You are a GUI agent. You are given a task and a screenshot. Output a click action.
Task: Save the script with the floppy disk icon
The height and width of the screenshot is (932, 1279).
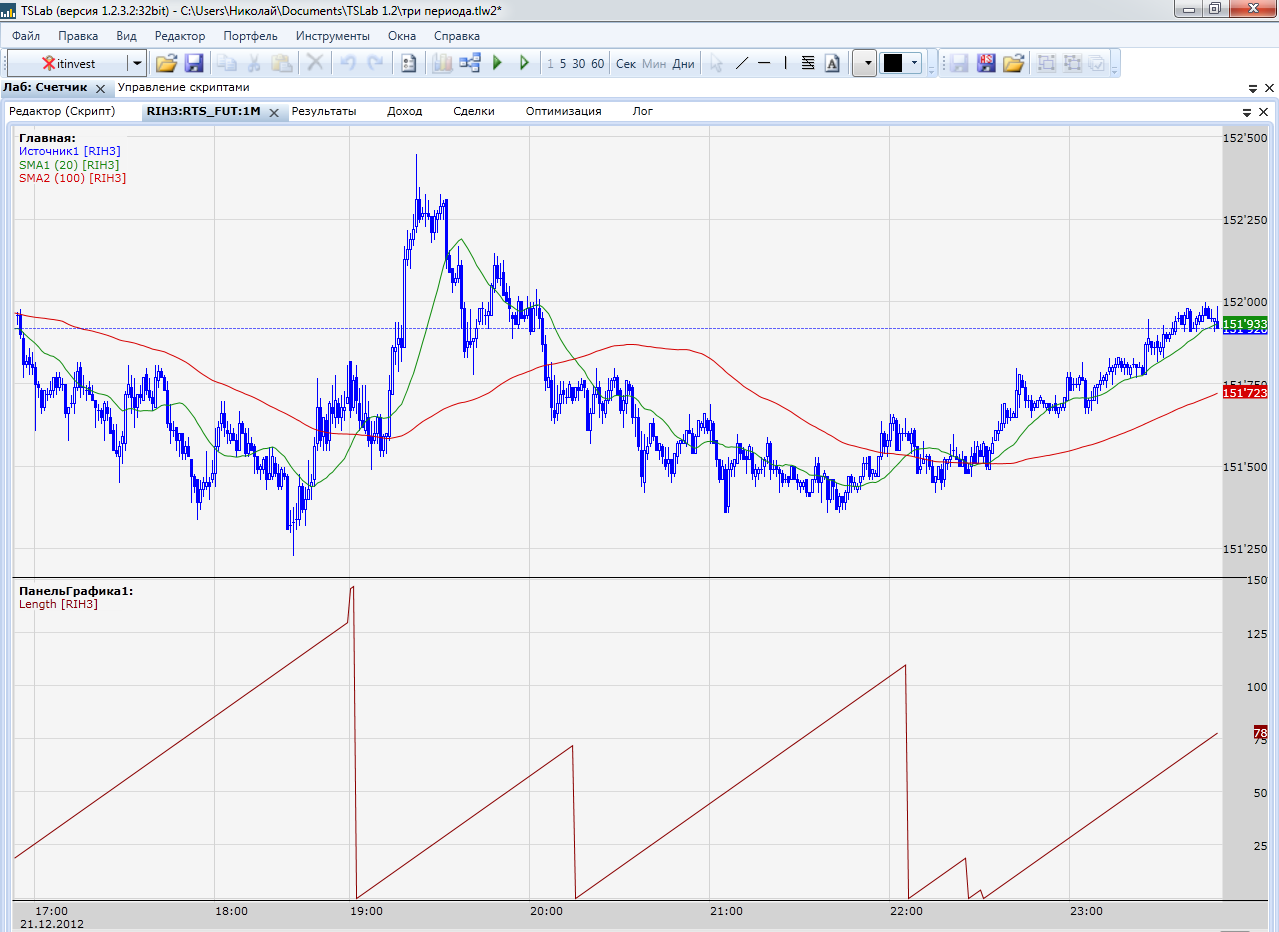tap(194, 63)
